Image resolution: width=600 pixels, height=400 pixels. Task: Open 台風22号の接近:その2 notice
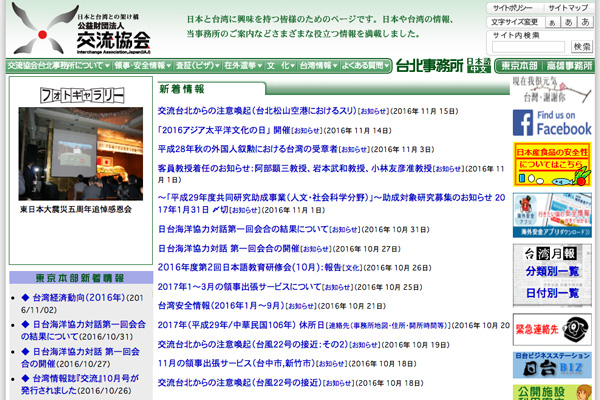click(x=253, y=344)
